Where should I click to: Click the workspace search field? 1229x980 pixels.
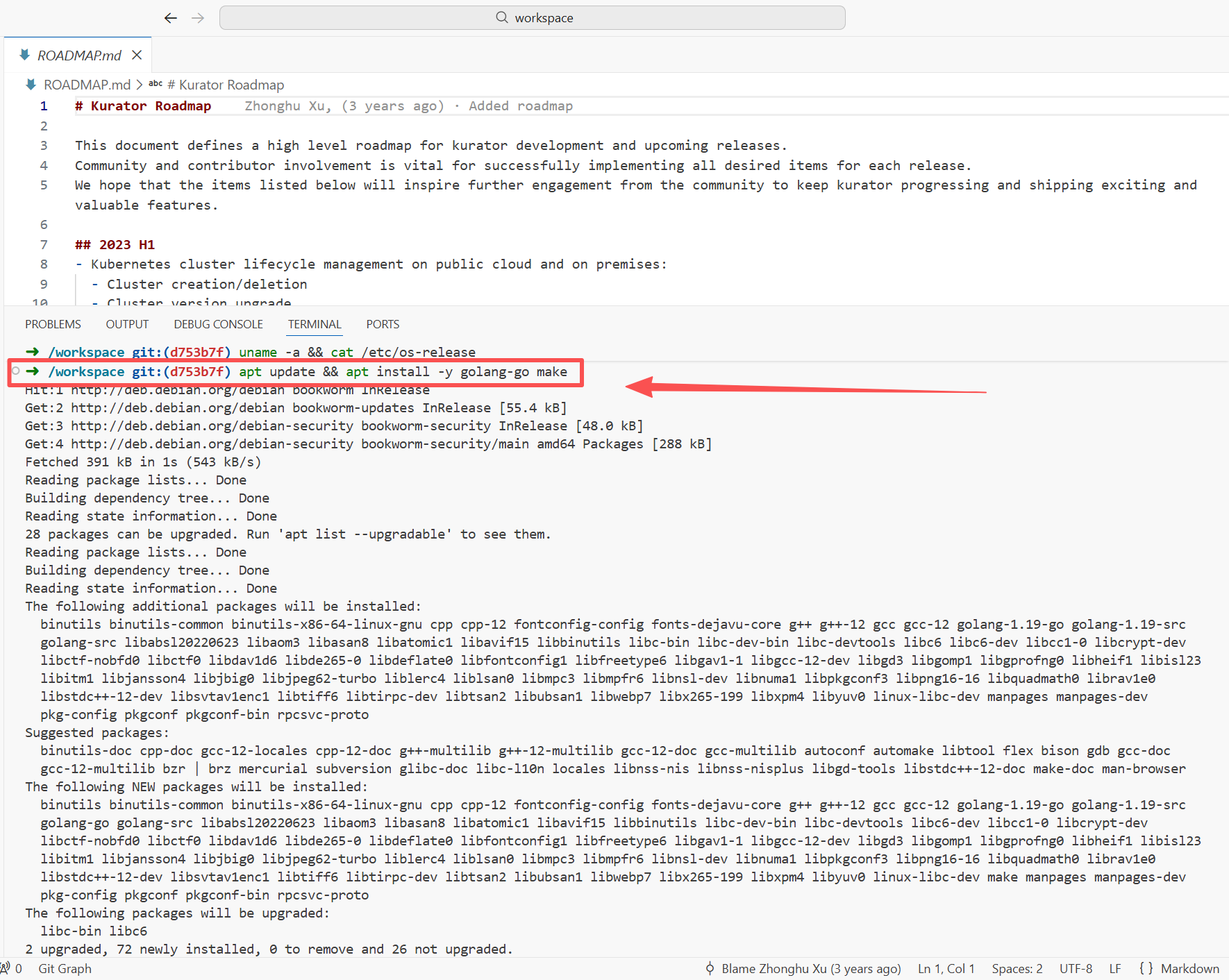[x=532, y=18]
